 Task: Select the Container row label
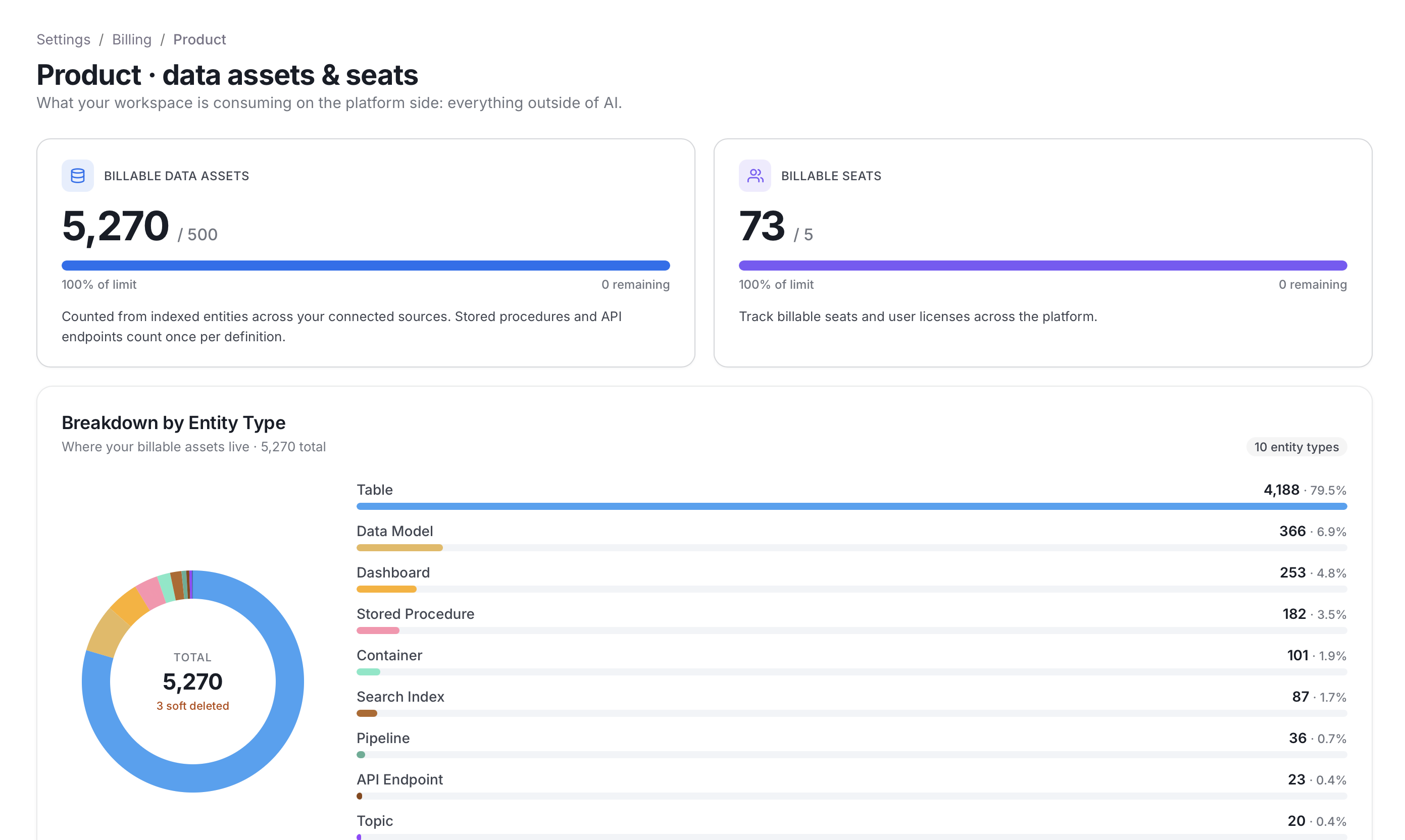click(x=389, y=655)
